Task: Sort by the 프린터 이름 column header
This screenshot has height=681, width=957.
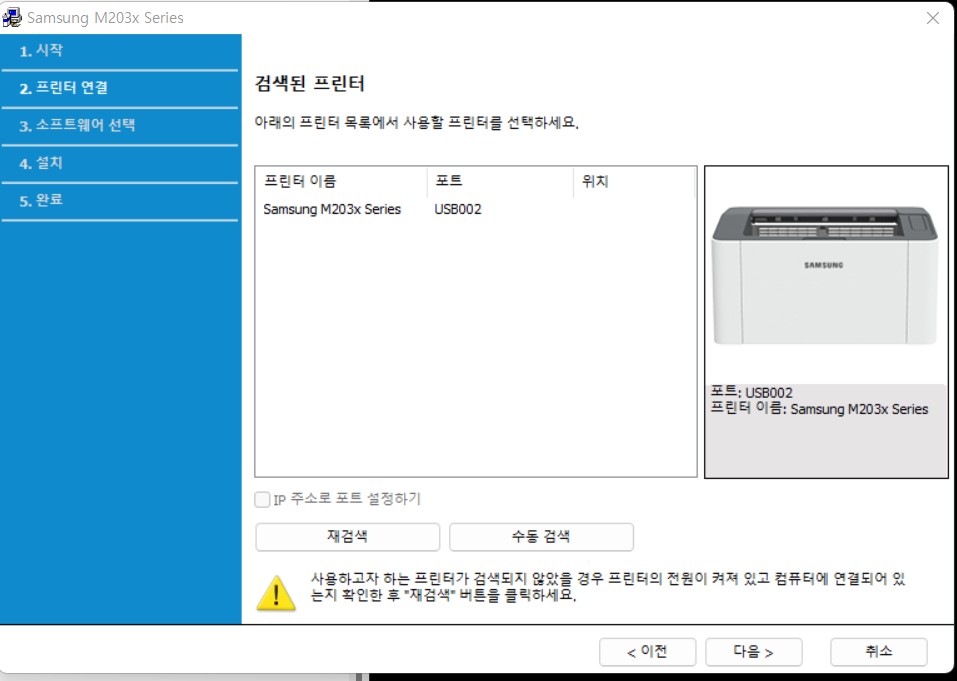Action: [x=342, y=181]
